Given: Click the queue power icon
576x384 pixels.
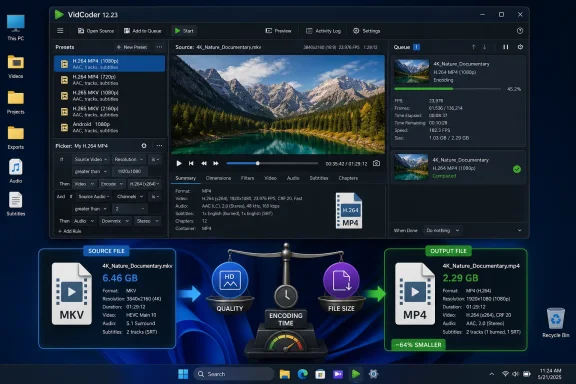Looking at the screenshot, I should tap(520, 47).
